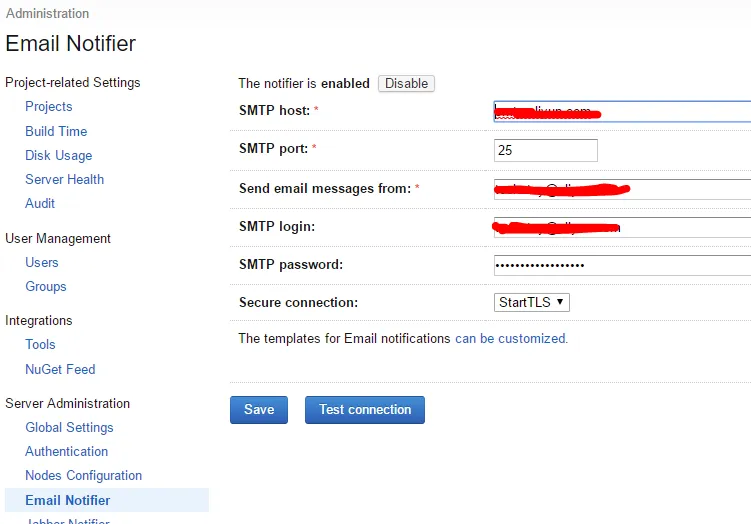Open the Disk Usage page
Image resolution: width=751 pixels, height=524 pixels.
[x=58, y=155]
